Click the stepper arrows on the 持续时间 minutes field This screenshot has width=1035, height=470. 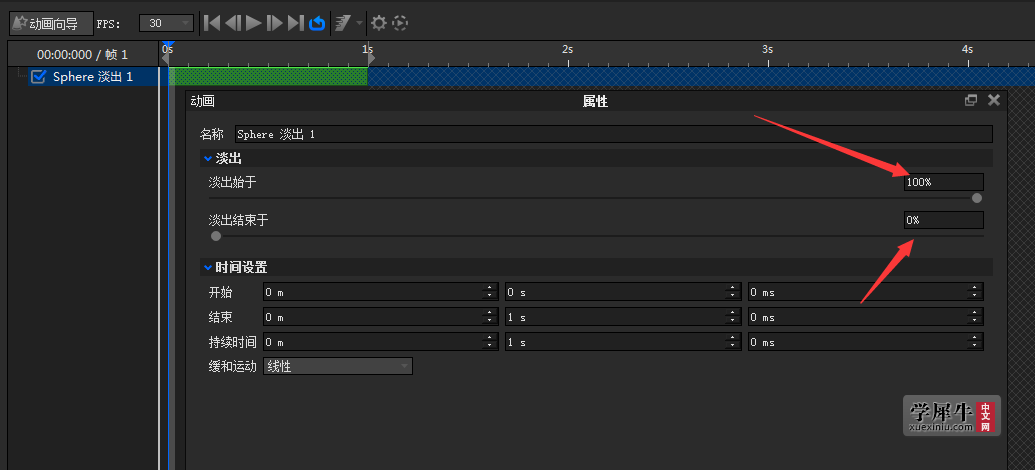click(x=490, y=343)
